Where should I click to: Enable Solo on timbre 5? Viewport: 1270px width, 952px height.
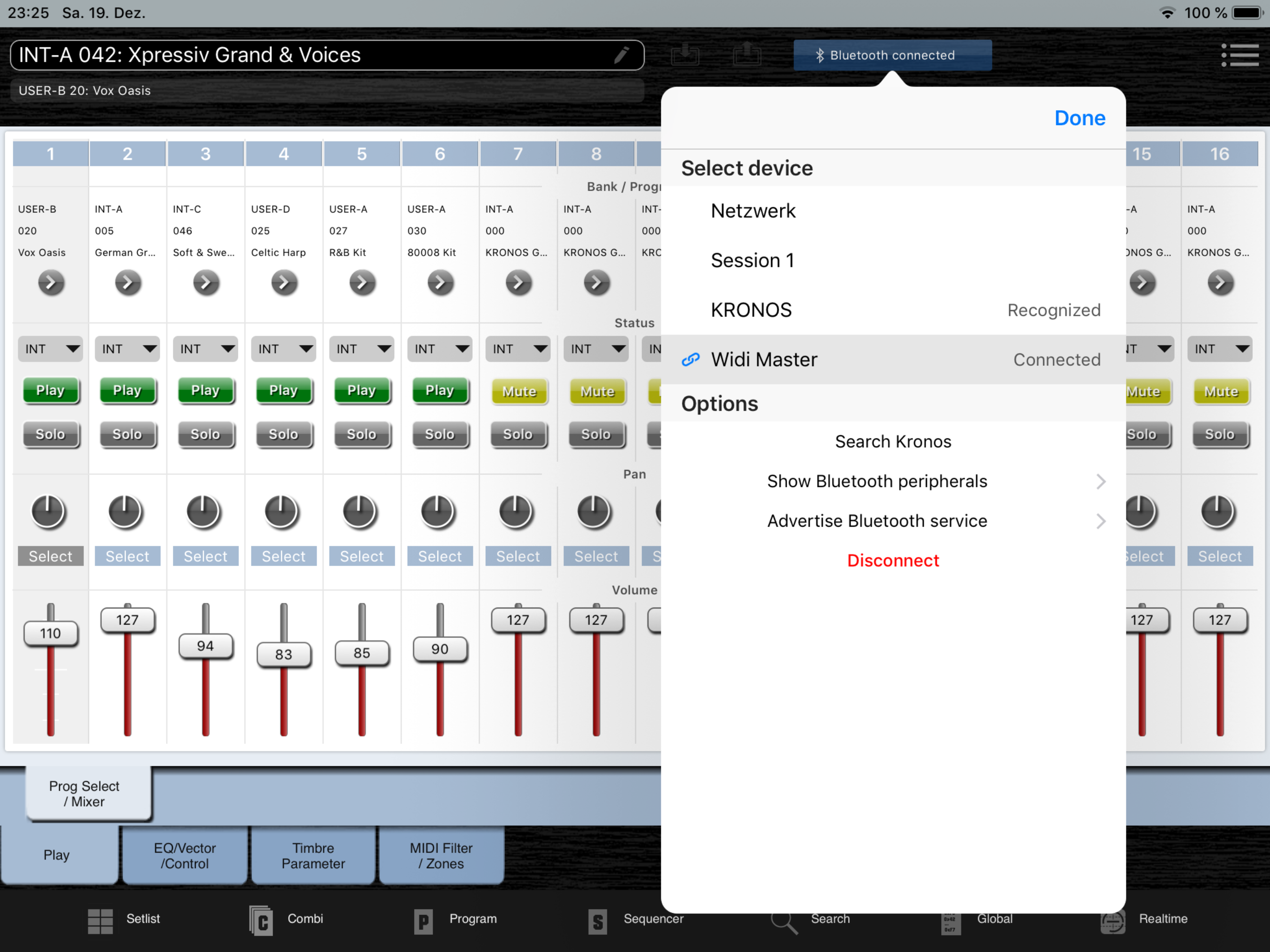361,435
